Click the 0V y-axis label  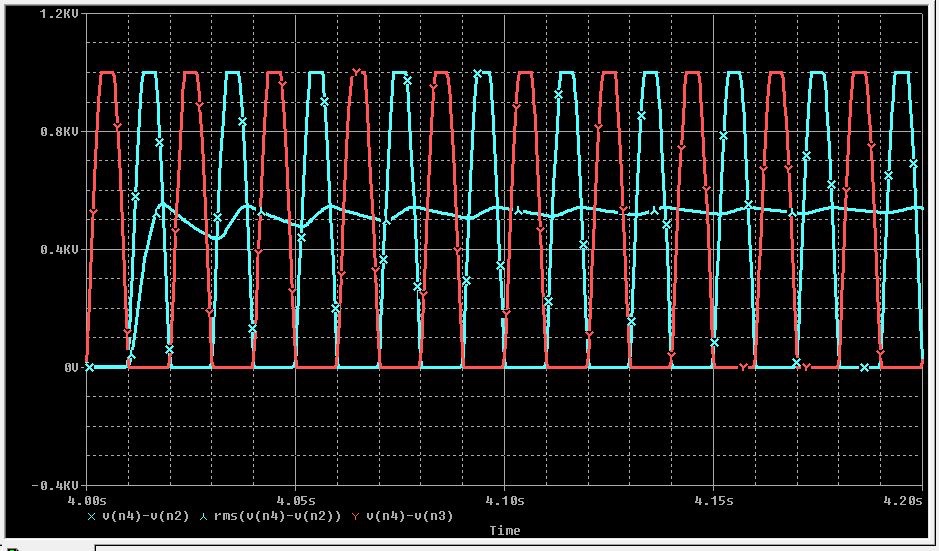[70, 368]
